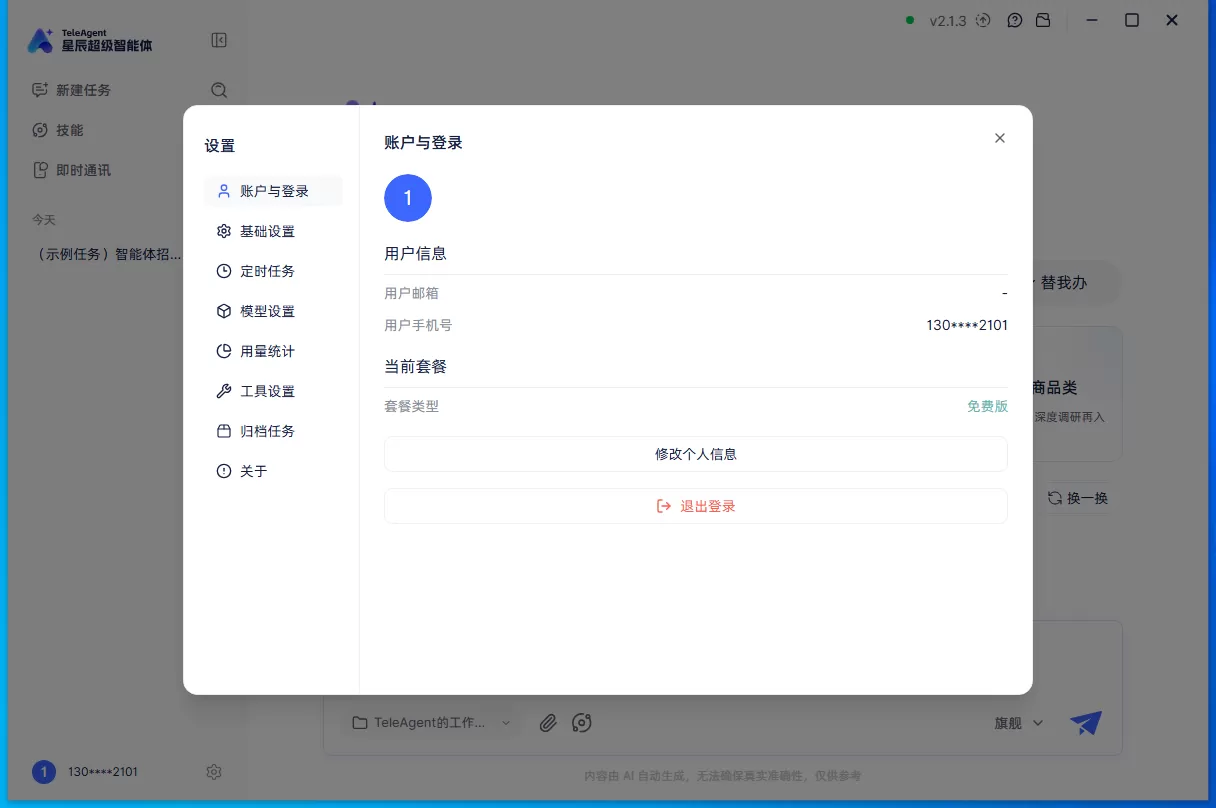
Task: Select 账户与登录 in settings sidebar
Action: pyautogui.click(x=273, y=191)
